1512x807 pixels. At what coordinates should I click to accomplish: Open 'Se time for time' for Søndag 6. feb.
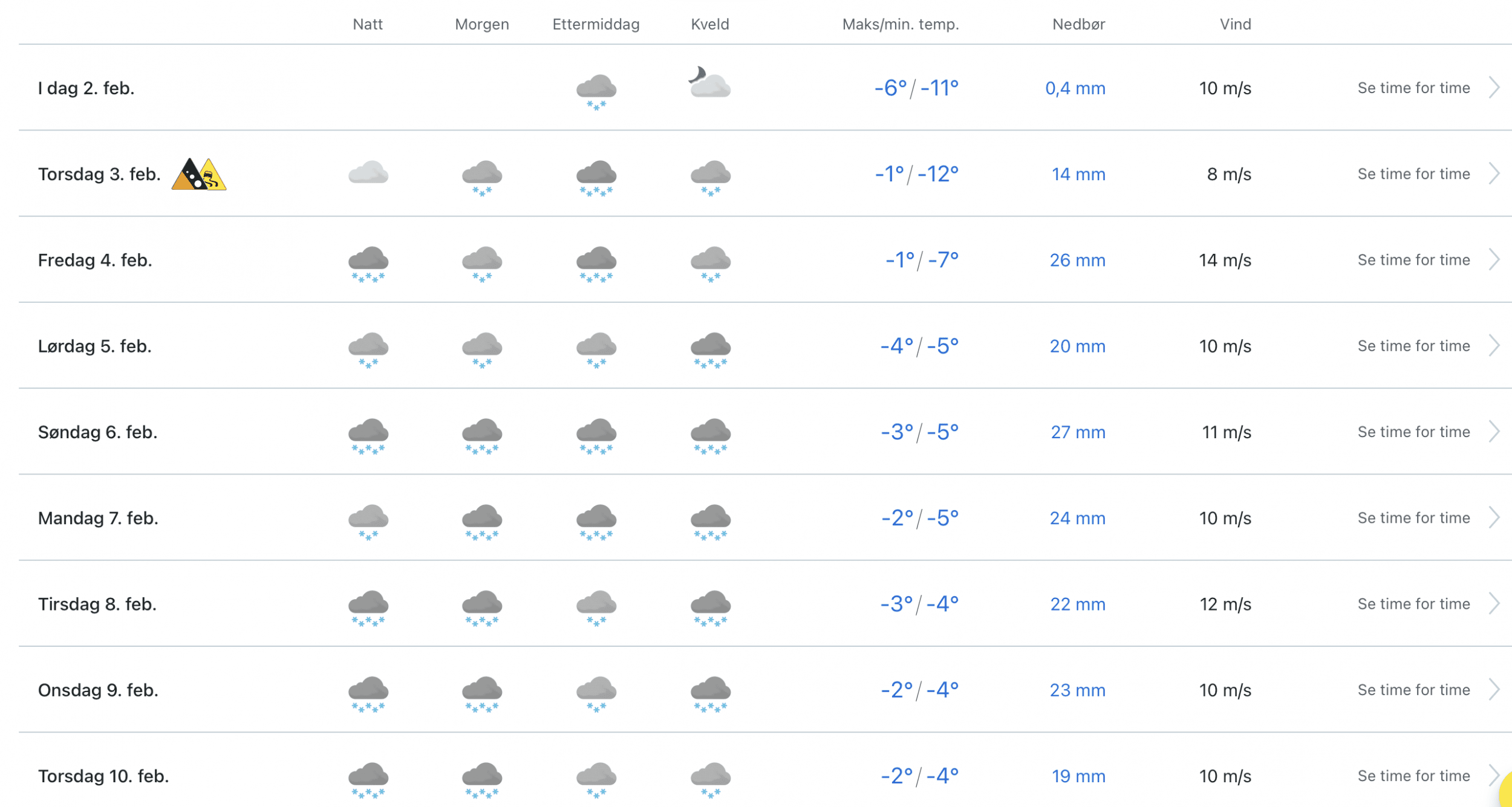[x=1413, y=432]
